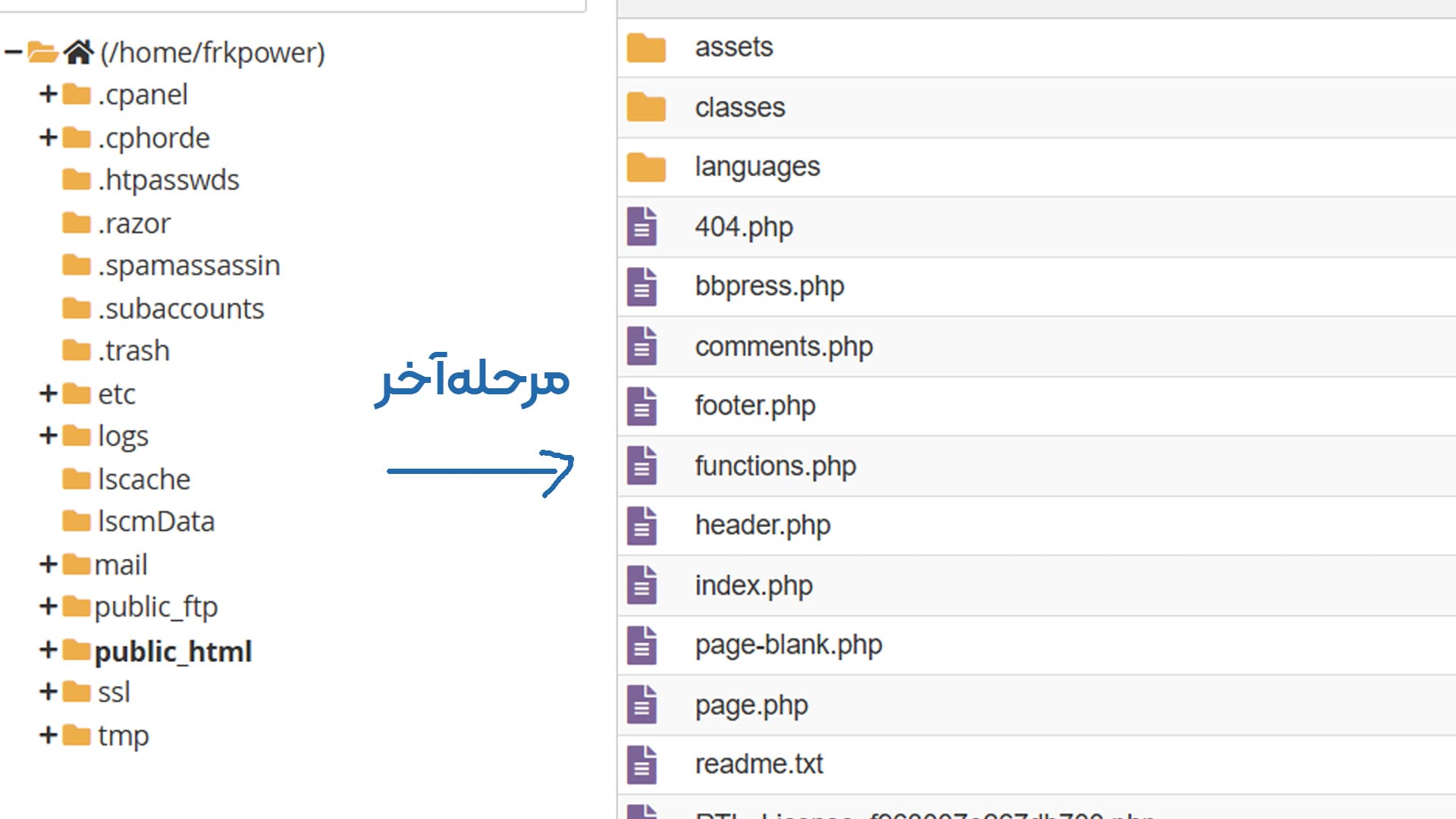Collapse the /home/frkpower root tree node
The width and height of the screenshot is (1456, 819).
click(x=13, y=52)
